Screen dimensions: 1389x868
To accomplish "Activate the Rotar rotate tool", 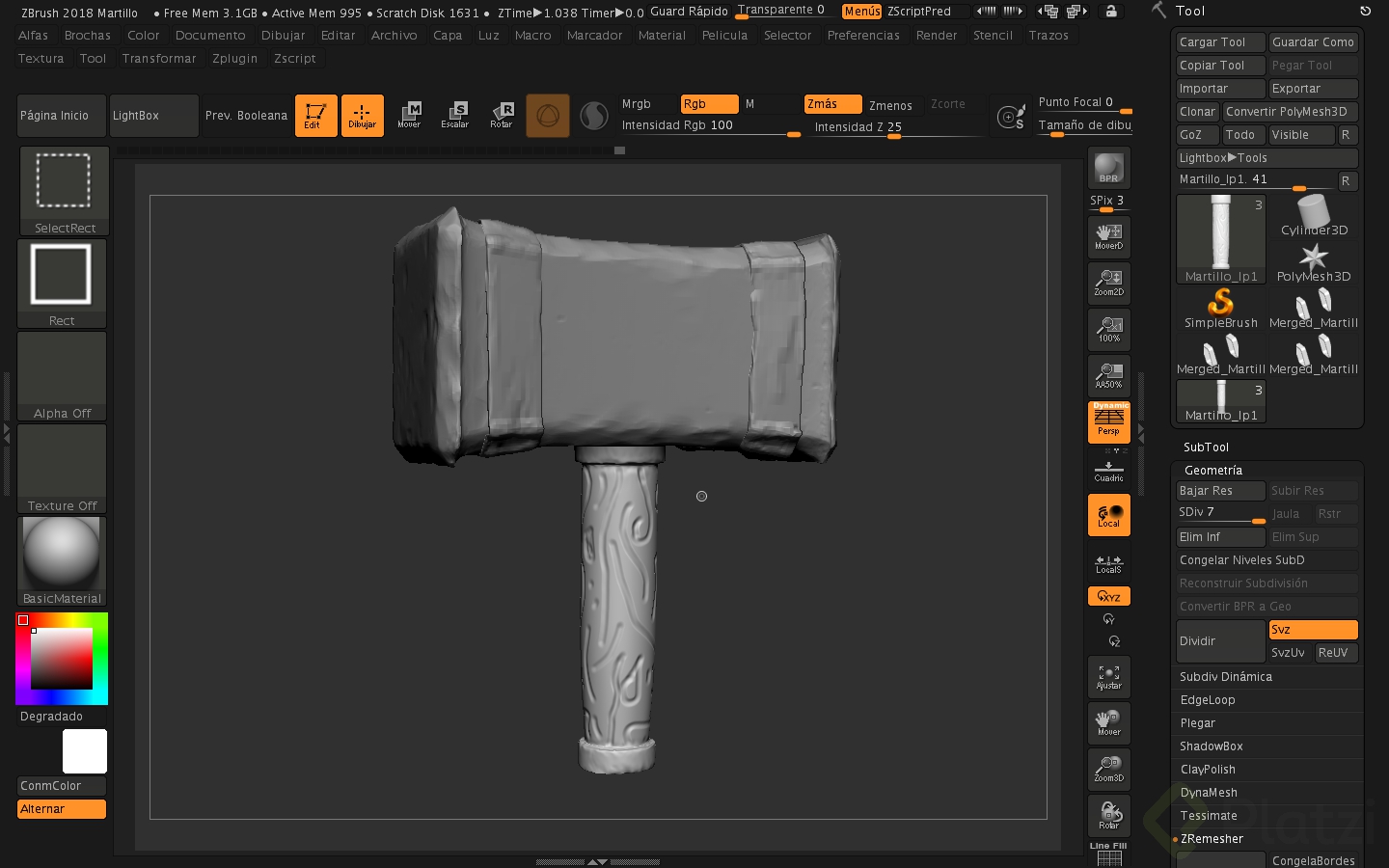I will tap(501, 115).
